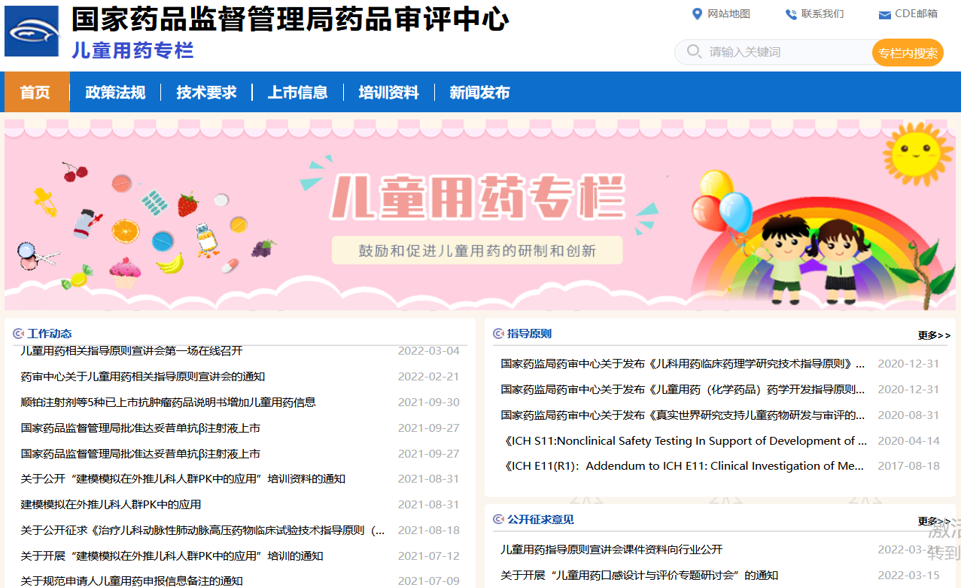Open the ICH S11 Nonclinical Safety Testing link
961x588 pixels.
(686, 441)
